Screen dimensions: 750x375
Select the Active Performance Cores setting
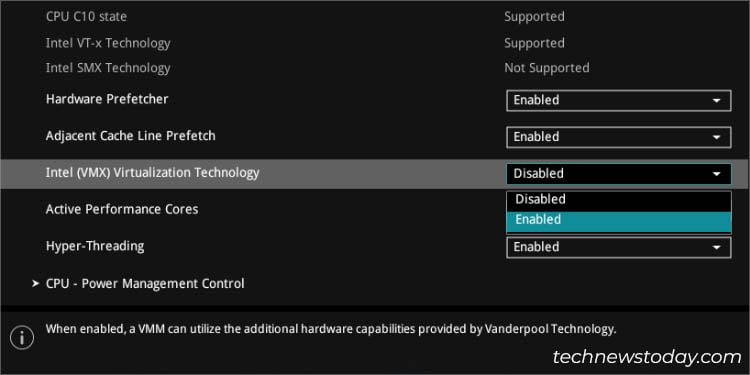122,210
